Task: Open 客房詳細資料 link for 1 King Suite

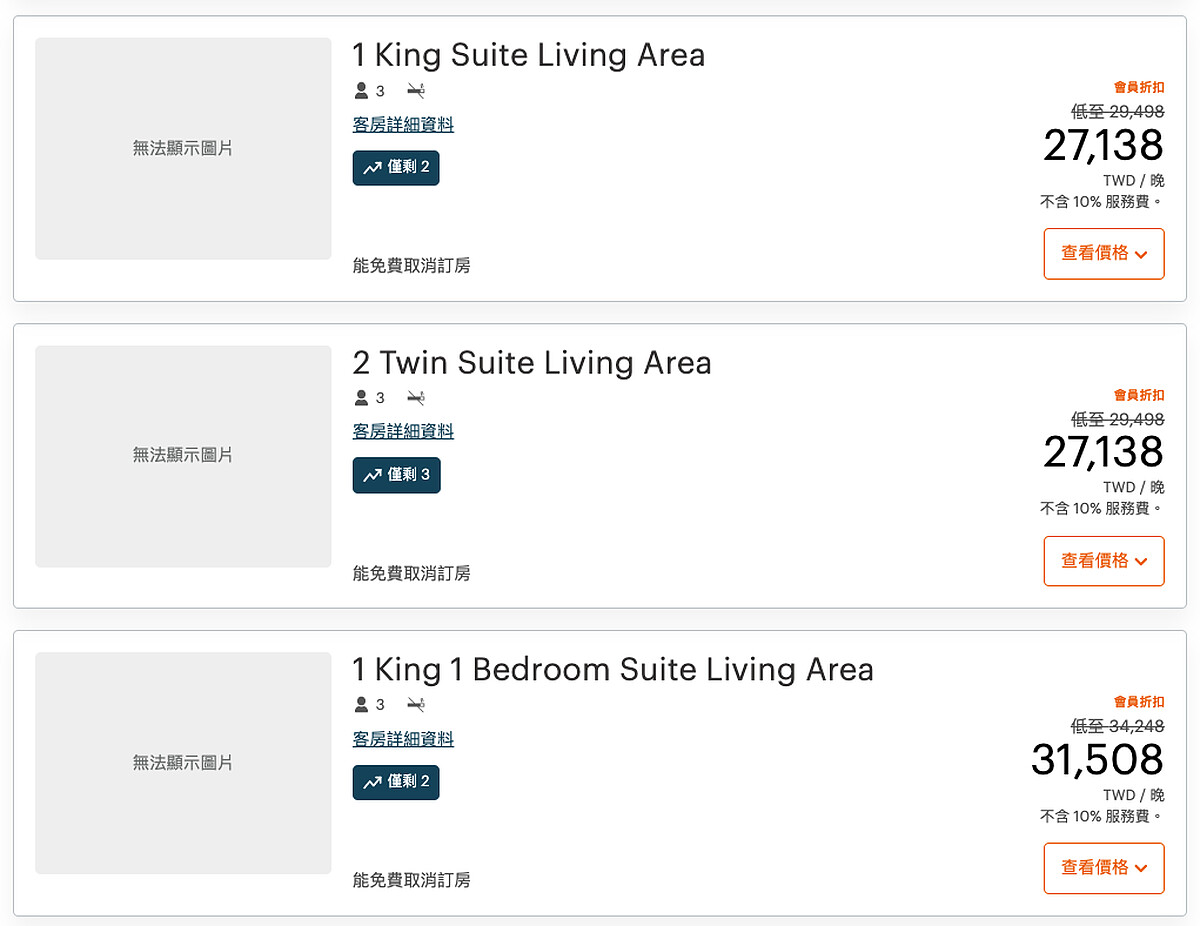Action: pyautogui.click(x=403, y=125)
